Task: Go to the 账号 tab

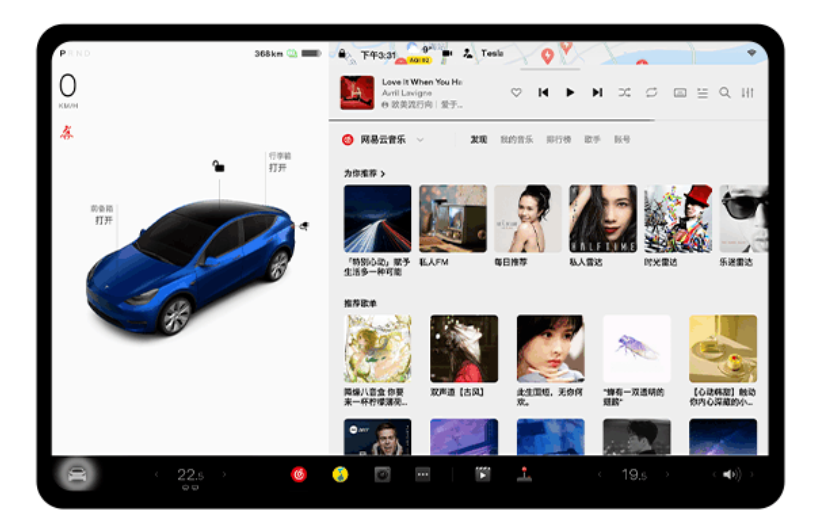Action: (x=622, y=139)
